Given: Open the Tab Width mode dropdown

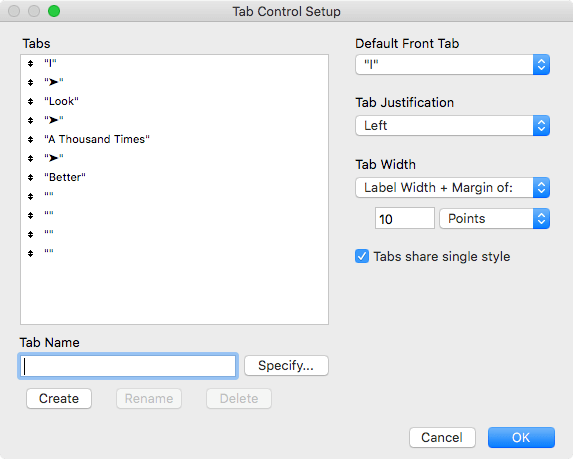Looking at the screenshot, I should coord(452,187).
